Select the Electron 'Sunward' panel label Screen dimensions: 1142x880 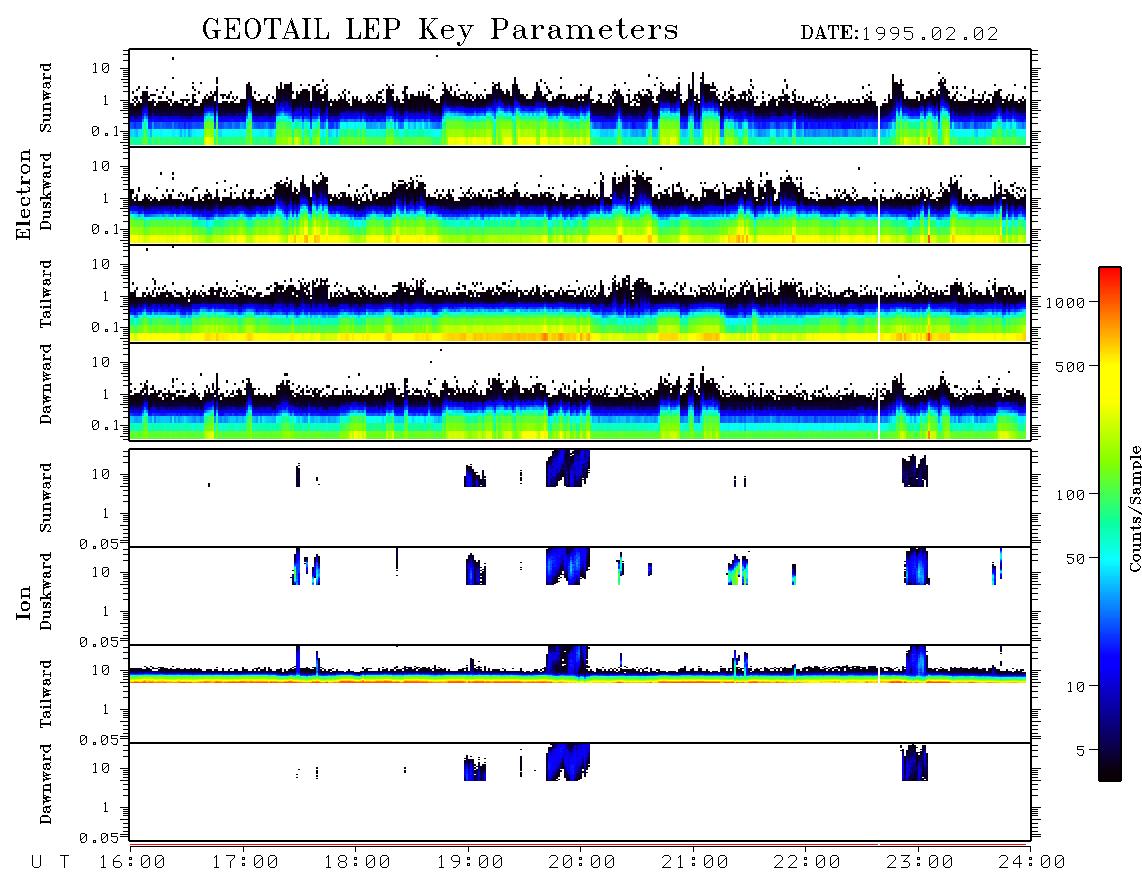click(46, 98)
